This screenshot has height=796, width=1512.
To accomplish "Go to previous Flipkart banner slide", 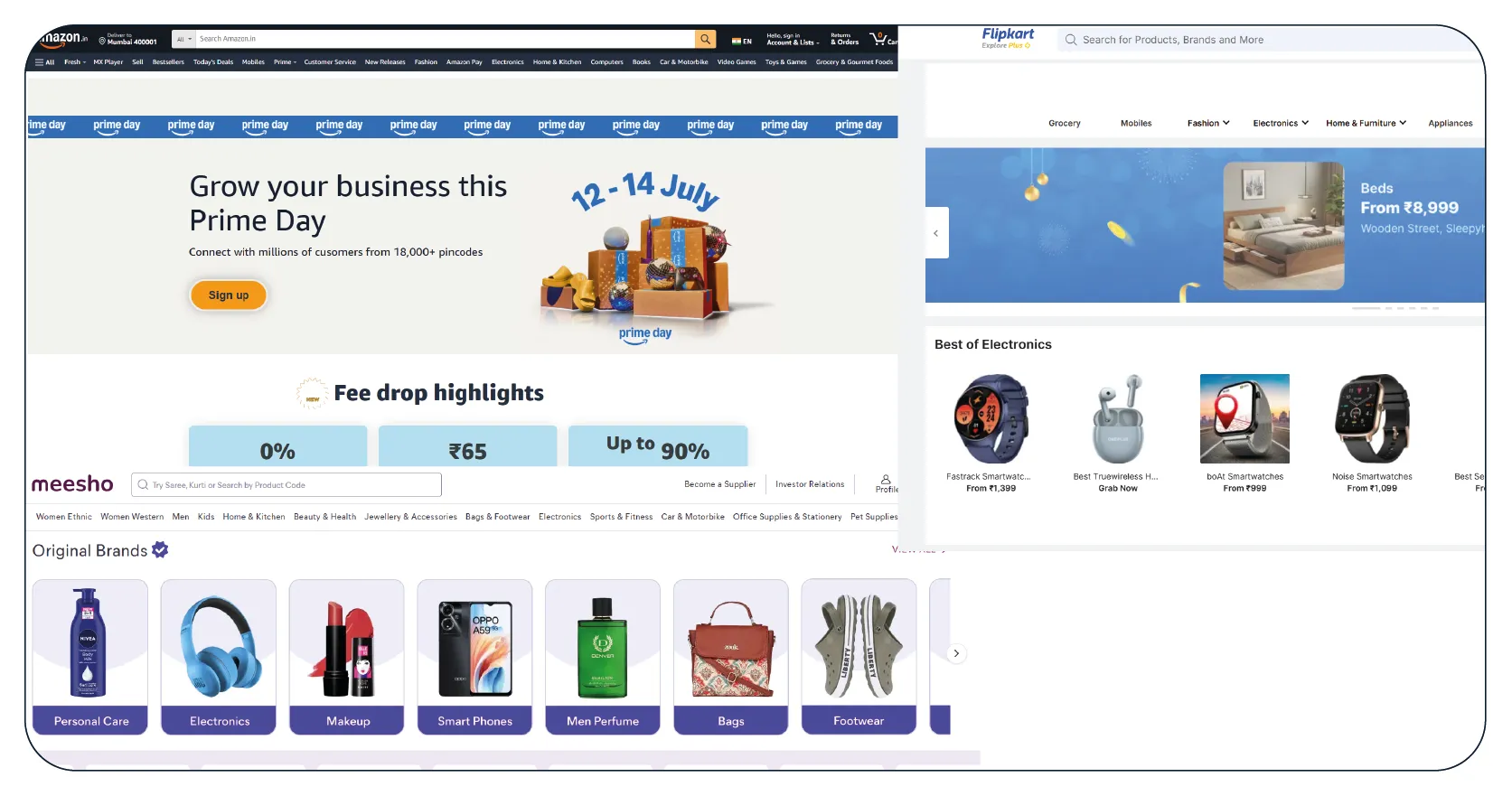I will [x=936, y=233].
